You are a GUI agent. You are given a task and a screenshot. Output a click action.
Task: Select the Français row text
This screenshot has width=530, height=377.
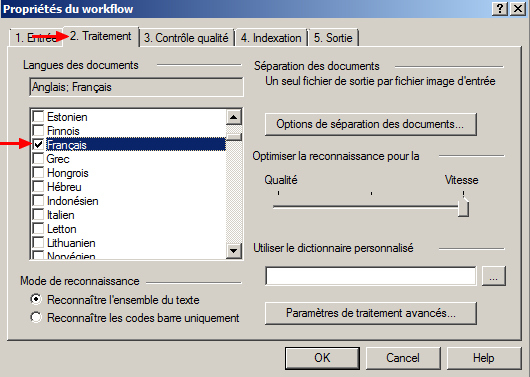tap(67, 145)
